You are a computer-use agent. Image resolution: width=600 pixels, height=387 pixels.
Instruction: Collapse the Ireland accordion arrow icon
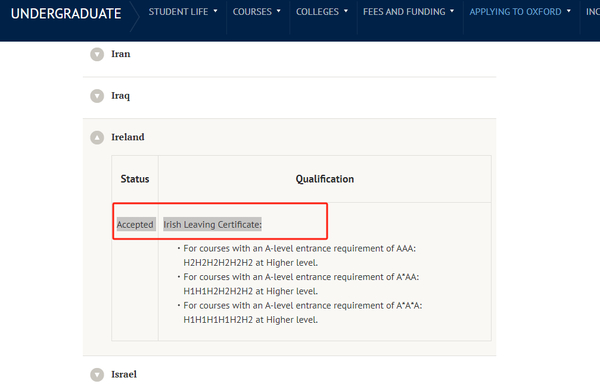coord(97,137)
